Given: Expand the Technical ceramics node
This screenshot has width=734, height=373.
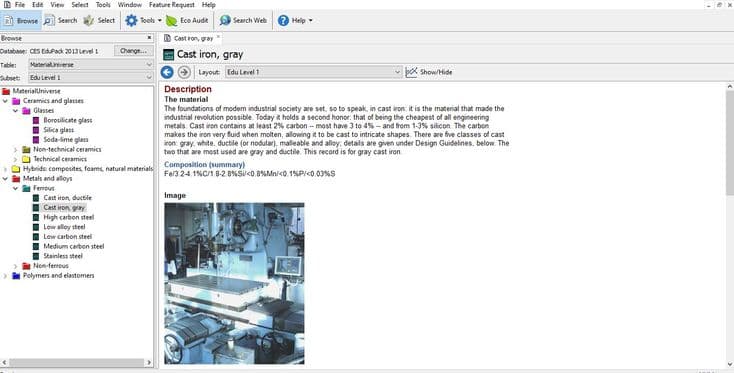Looking at the screenshot, I should [15, 159].
